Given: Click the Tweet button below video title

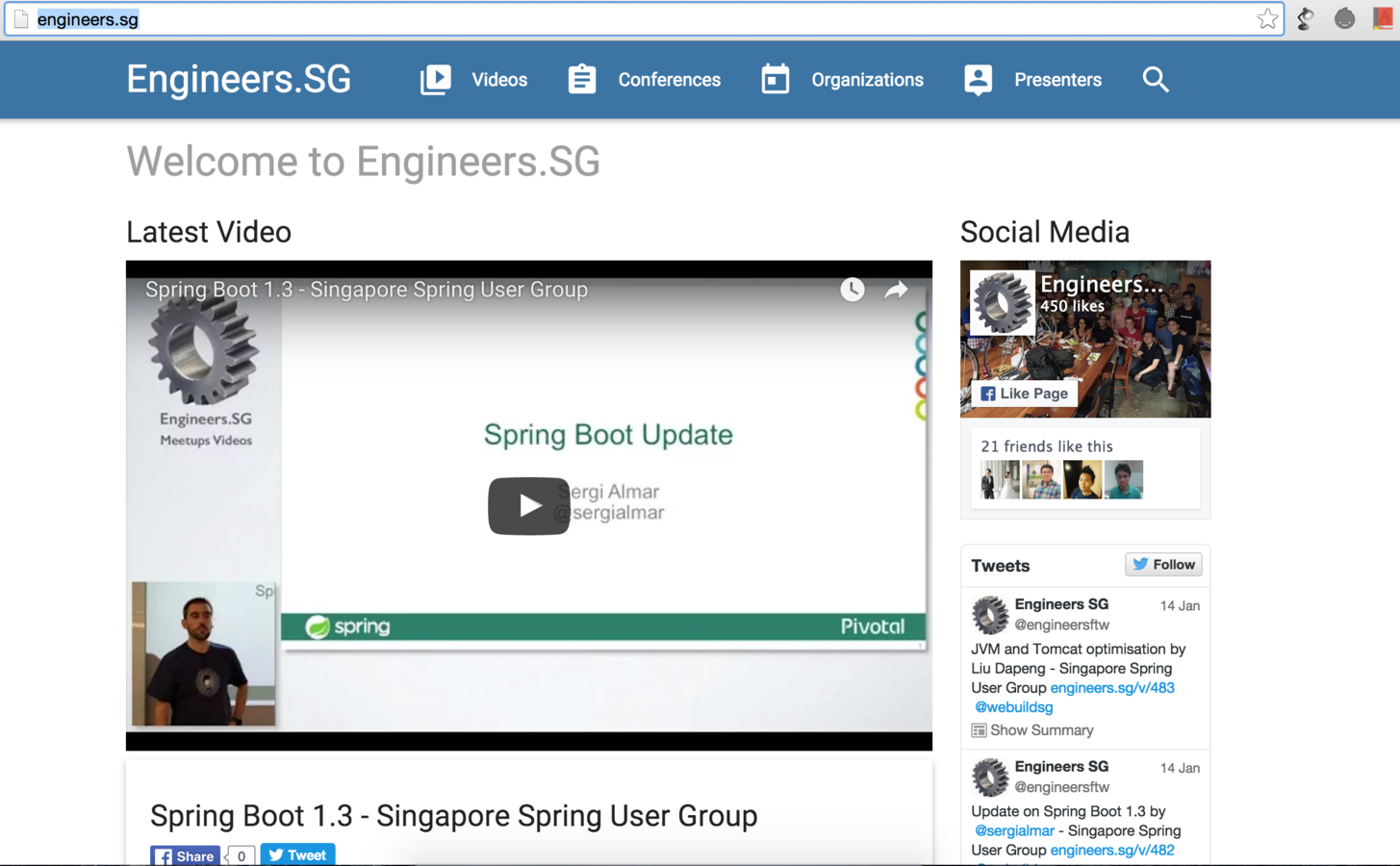Looking at the screenshot, I should tap(297, 854).
